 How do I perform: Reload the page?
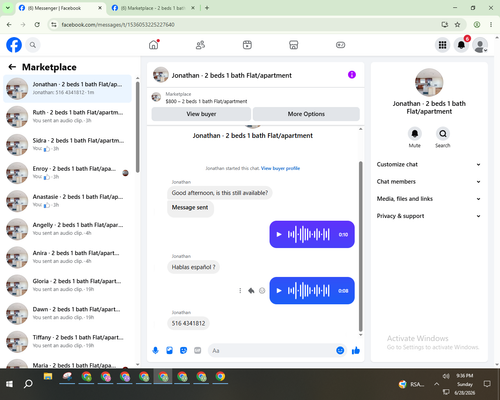[x=37, y=24]
